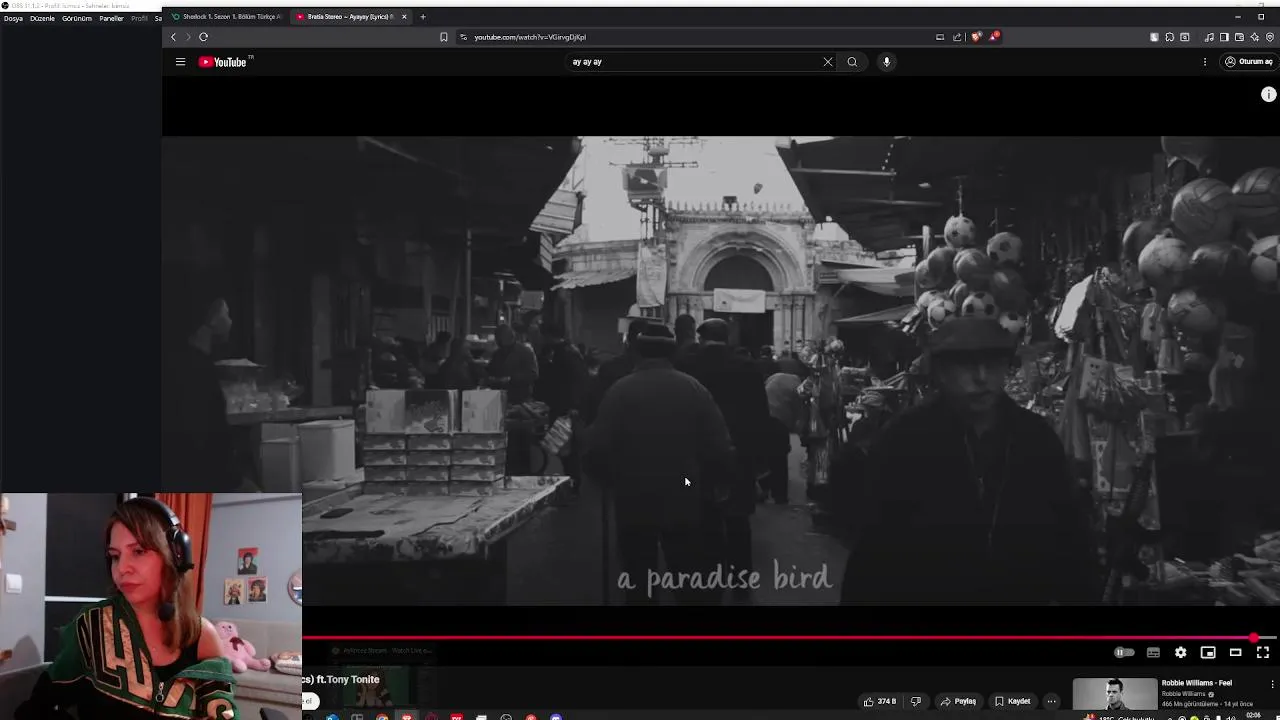
Task: Open more actions ellipsis below video
Action: 1051,701
